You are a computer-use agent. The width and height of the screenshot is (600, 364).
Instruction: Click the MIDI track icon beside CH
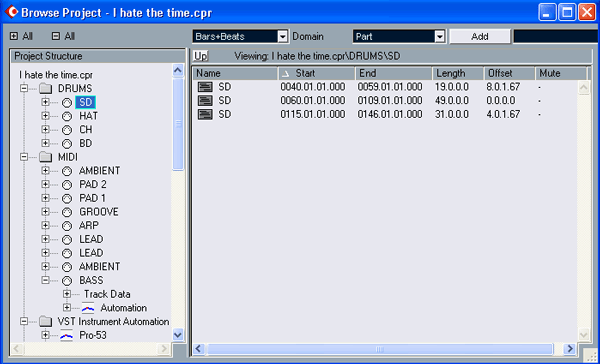tap(67, 130)
